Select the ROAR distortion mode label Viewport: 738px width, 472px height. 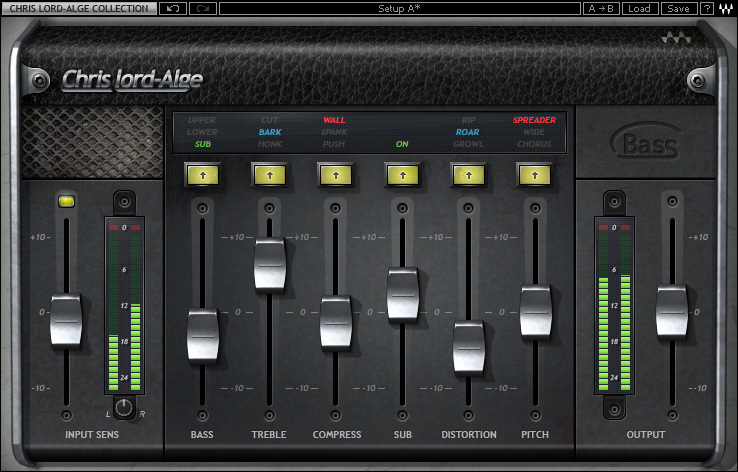click(467, 132)
